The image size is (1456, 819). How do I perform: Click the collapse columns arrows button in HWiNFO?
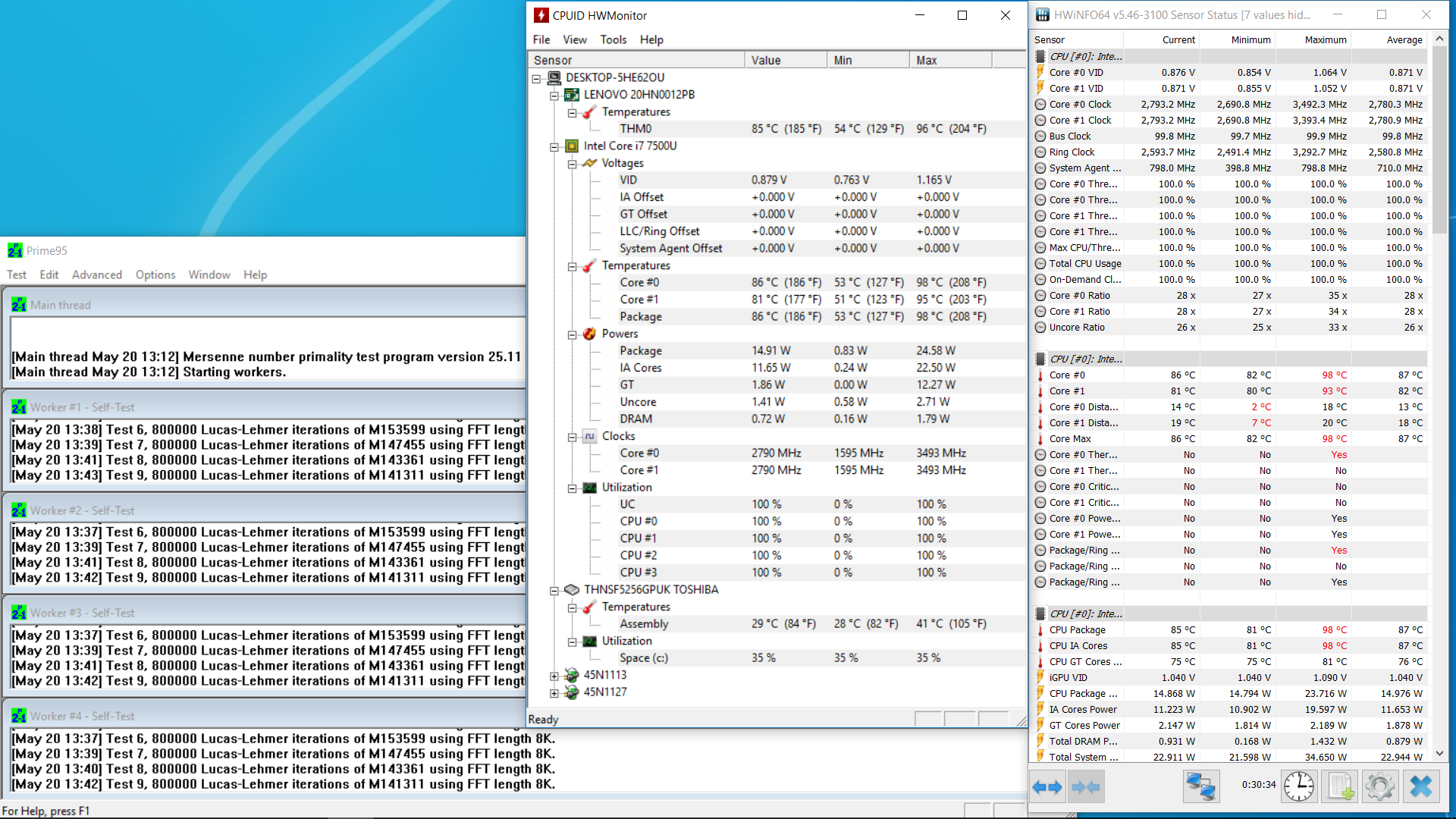tap(1086, 787)
